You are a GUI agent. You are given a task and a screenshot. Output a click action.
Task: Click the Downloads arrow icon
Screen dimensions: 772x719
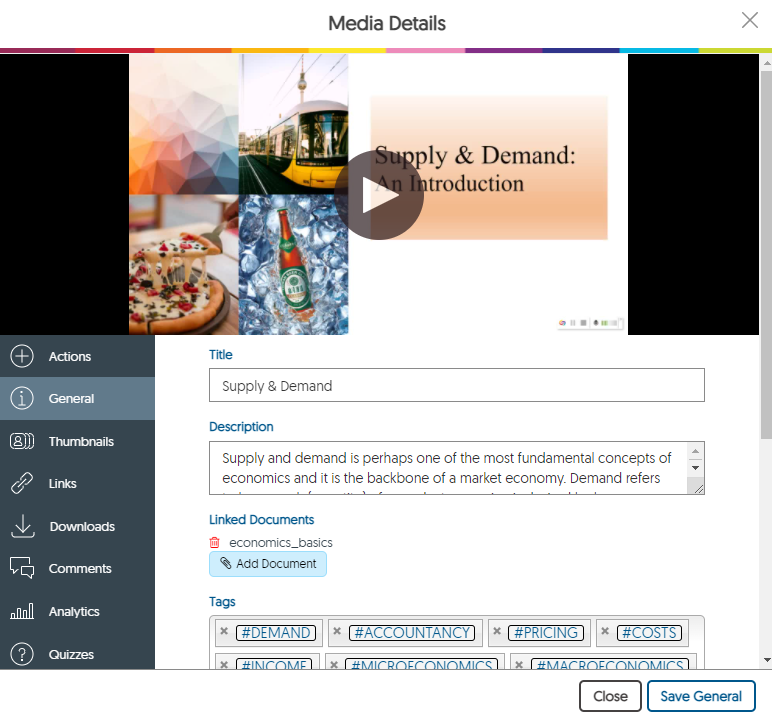pos(23,526)
